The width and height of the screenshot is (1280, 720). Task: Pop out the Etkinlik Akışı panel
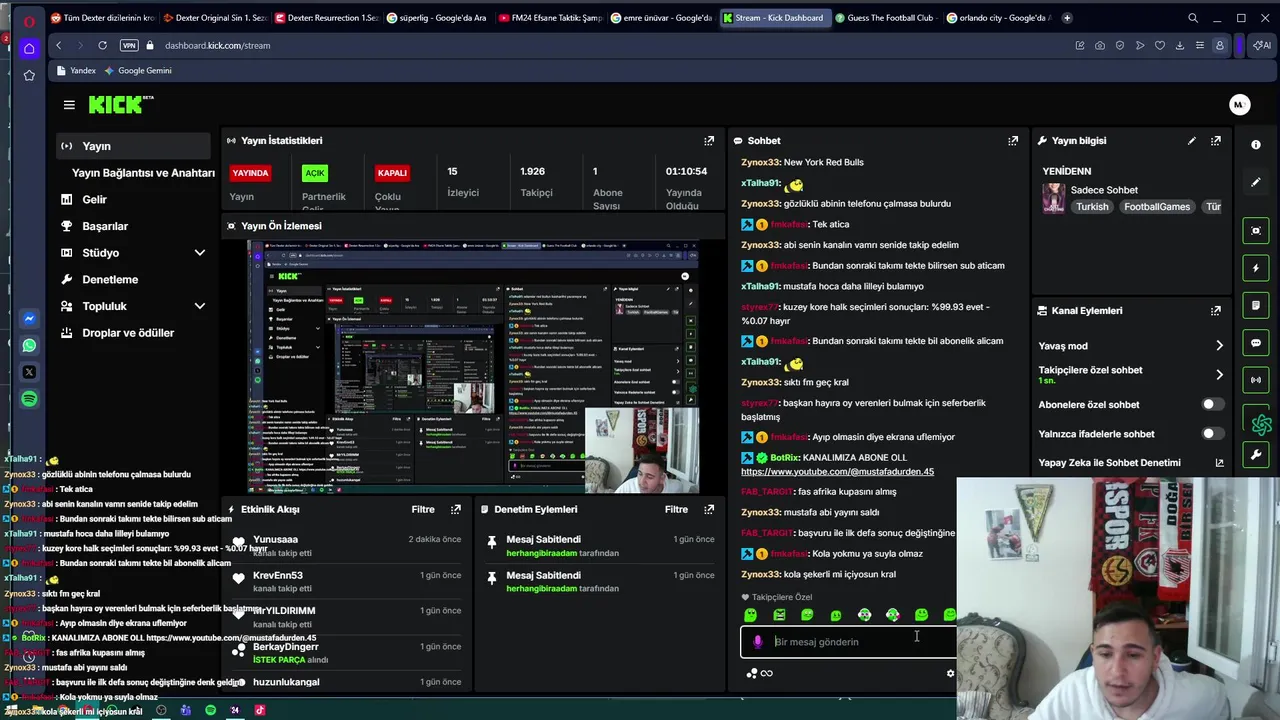pyautogui.click(x=456, y=509)
